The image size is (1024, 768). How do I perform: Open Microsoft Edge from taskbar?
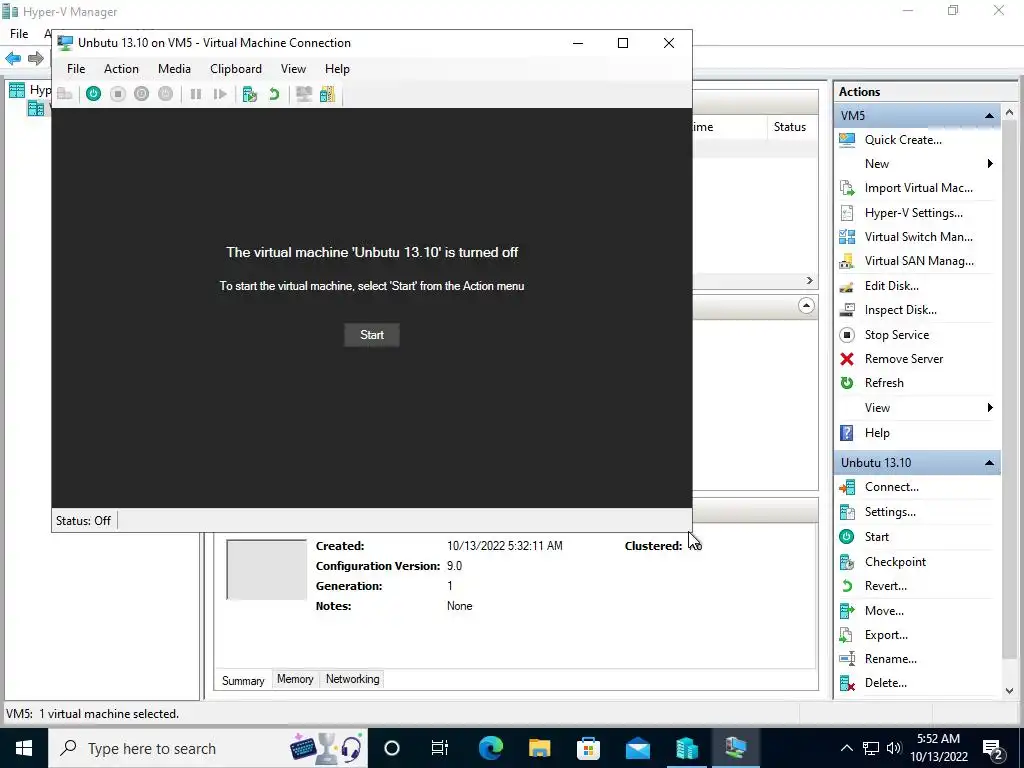[x=490, y=748]
